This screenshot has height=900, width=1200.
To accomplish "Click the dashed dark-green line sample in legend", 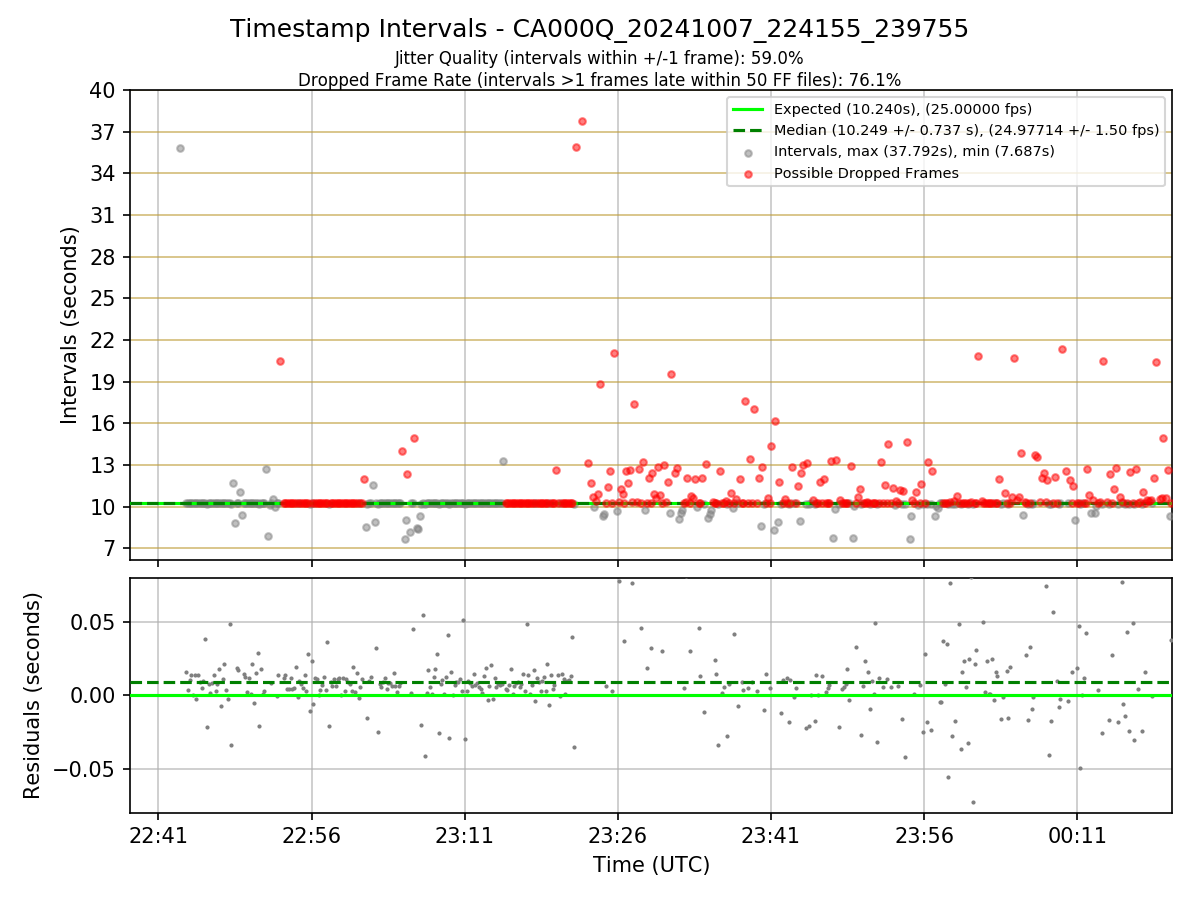I will pos(750,130).
